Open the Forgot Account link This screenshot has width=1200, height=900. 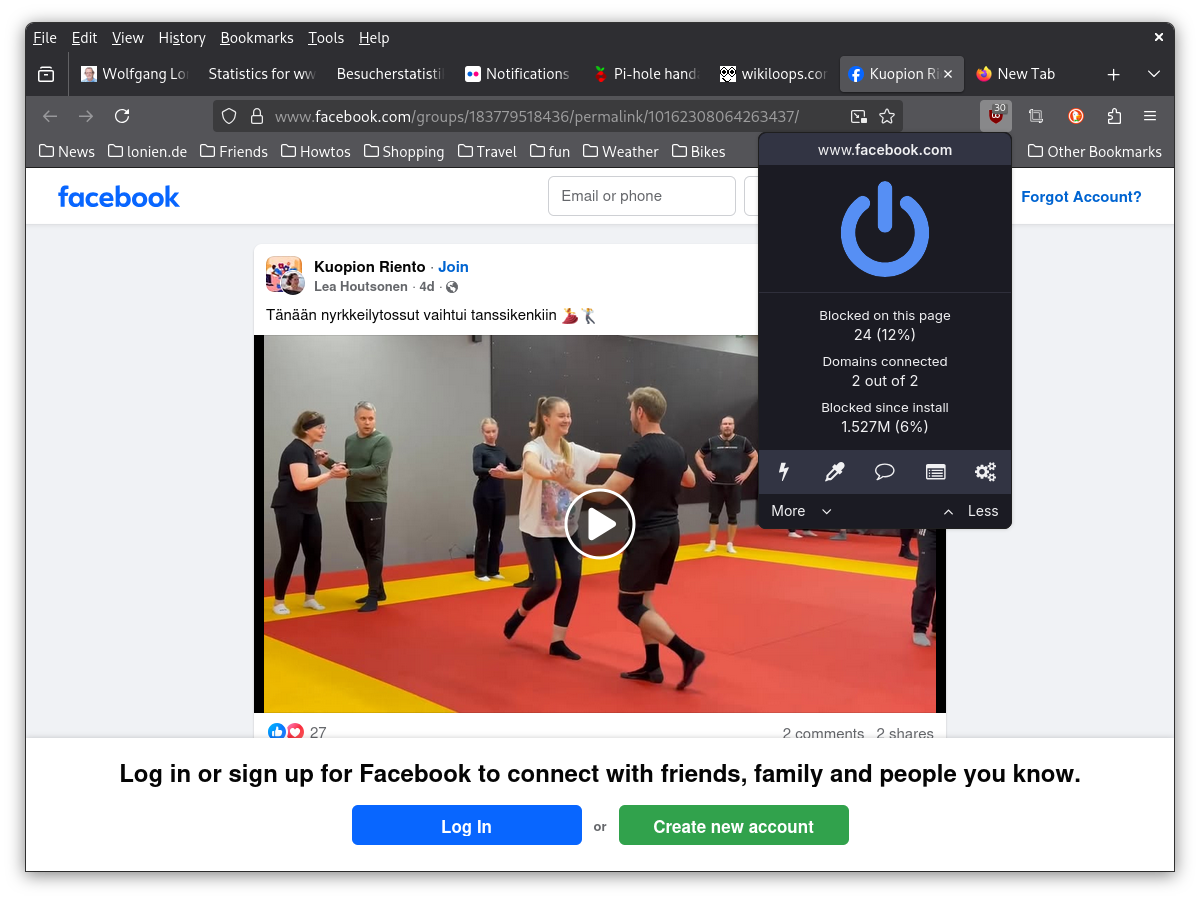[1081, 197]
